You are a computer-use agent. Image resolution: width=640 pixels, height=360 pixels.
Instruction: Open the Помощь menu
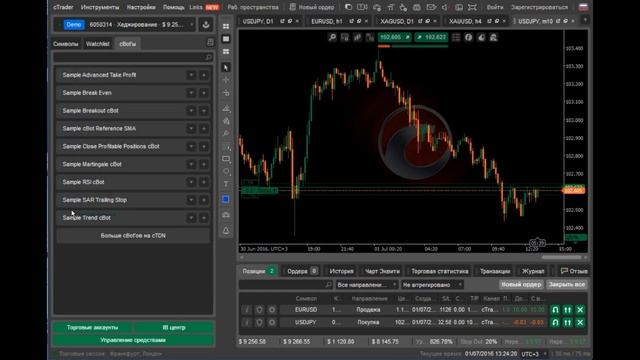(173, 7)
